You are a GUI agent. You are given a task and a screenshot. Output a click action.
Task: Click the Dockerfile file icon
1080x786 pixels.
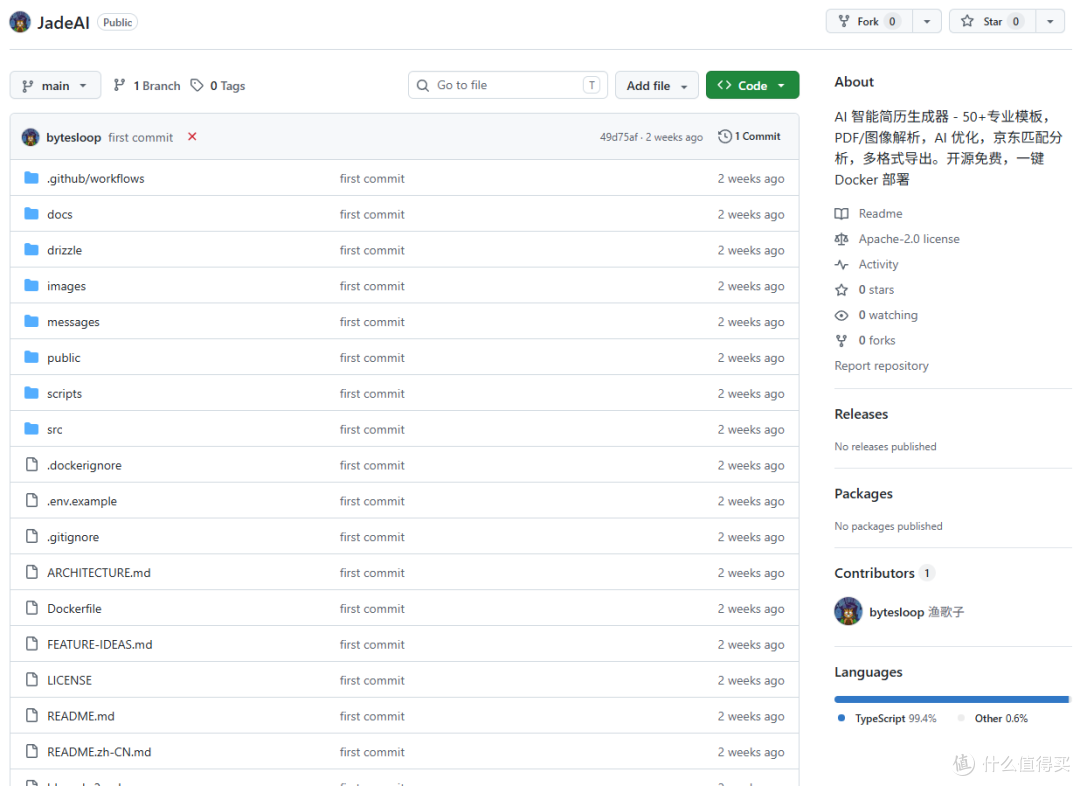pos(32,608)
